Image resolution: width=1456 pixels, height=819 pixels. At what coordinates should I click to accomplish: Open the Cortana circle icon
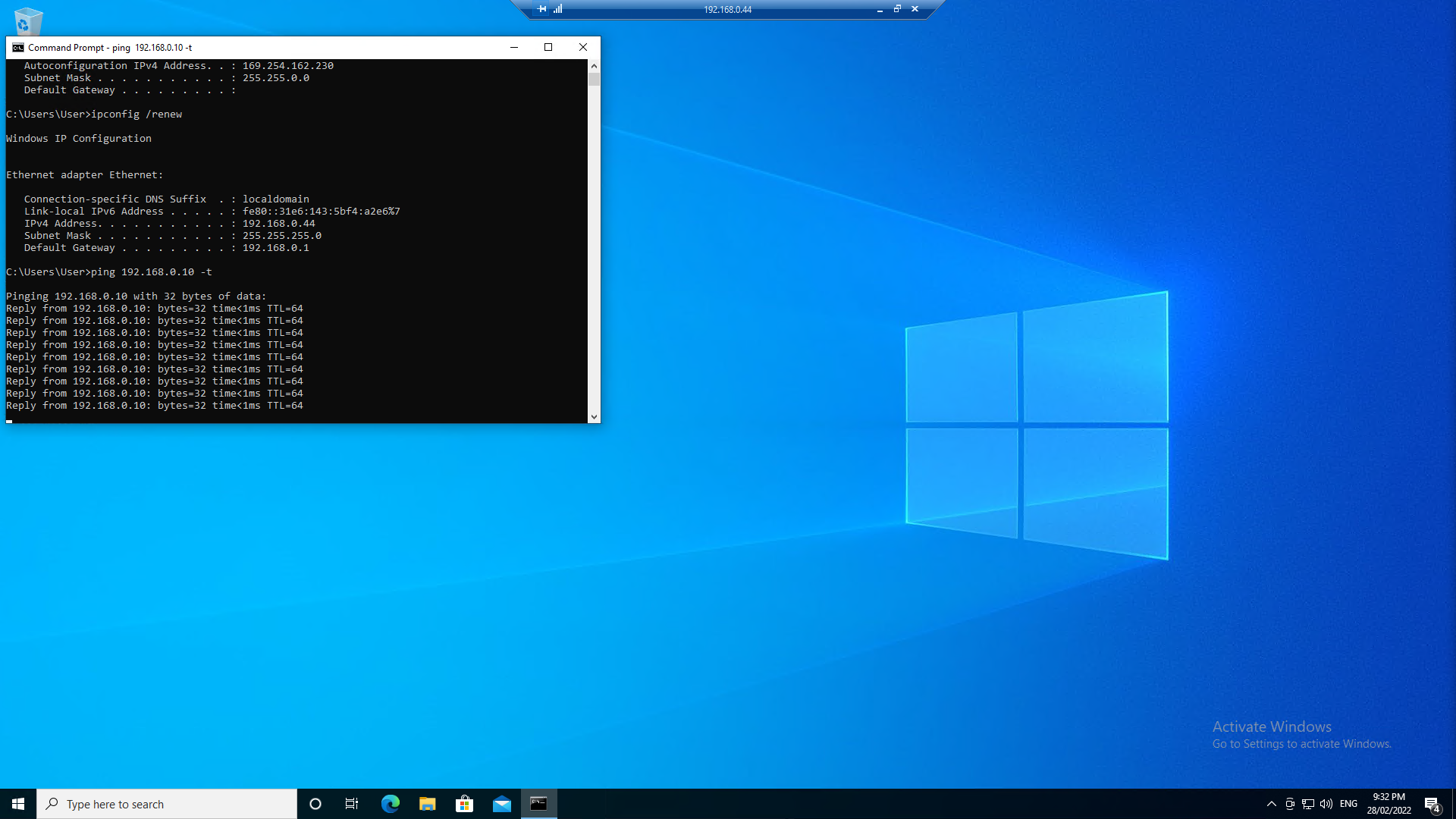click(315, 804)
